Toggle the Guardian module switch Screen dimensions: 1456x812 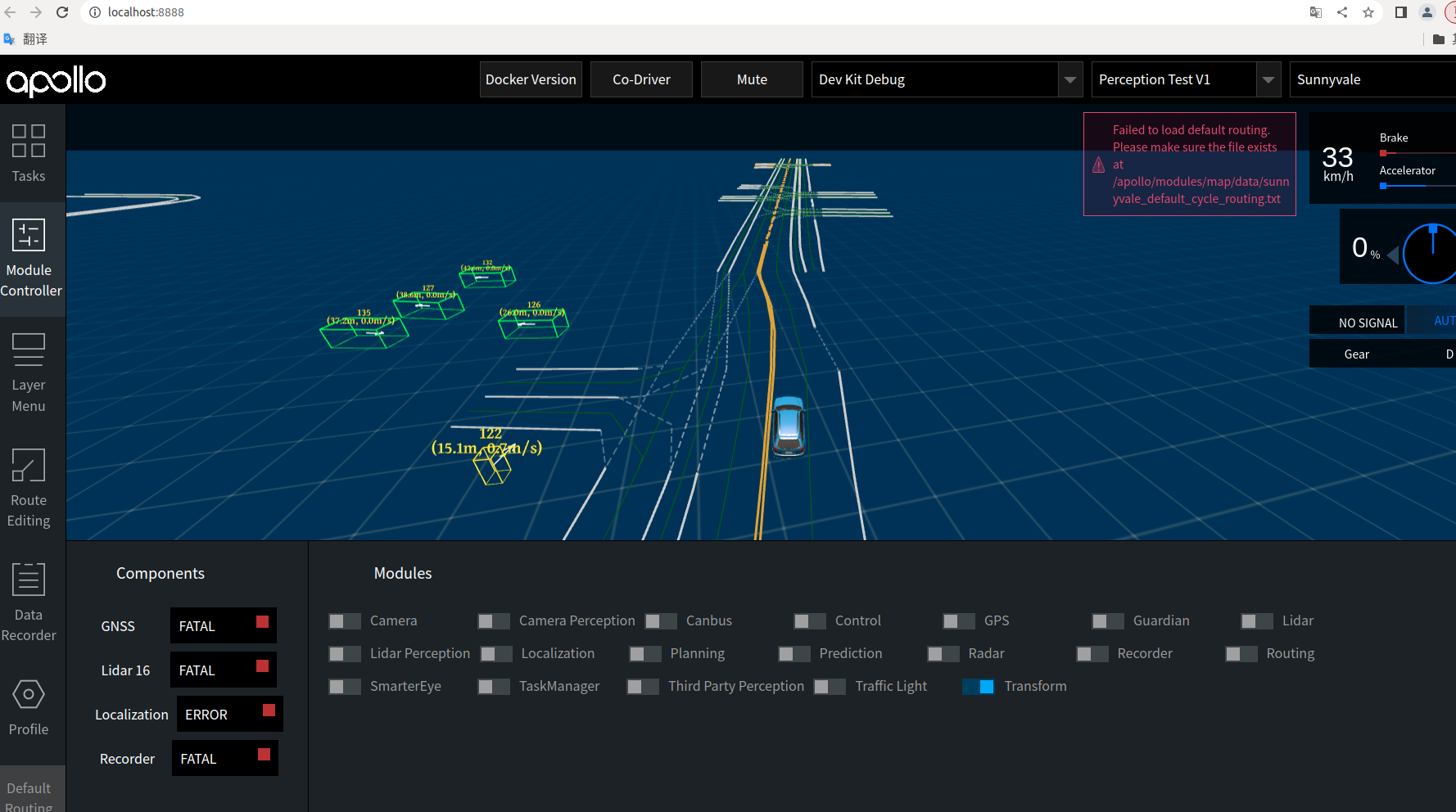click(x=1108, y=621)
